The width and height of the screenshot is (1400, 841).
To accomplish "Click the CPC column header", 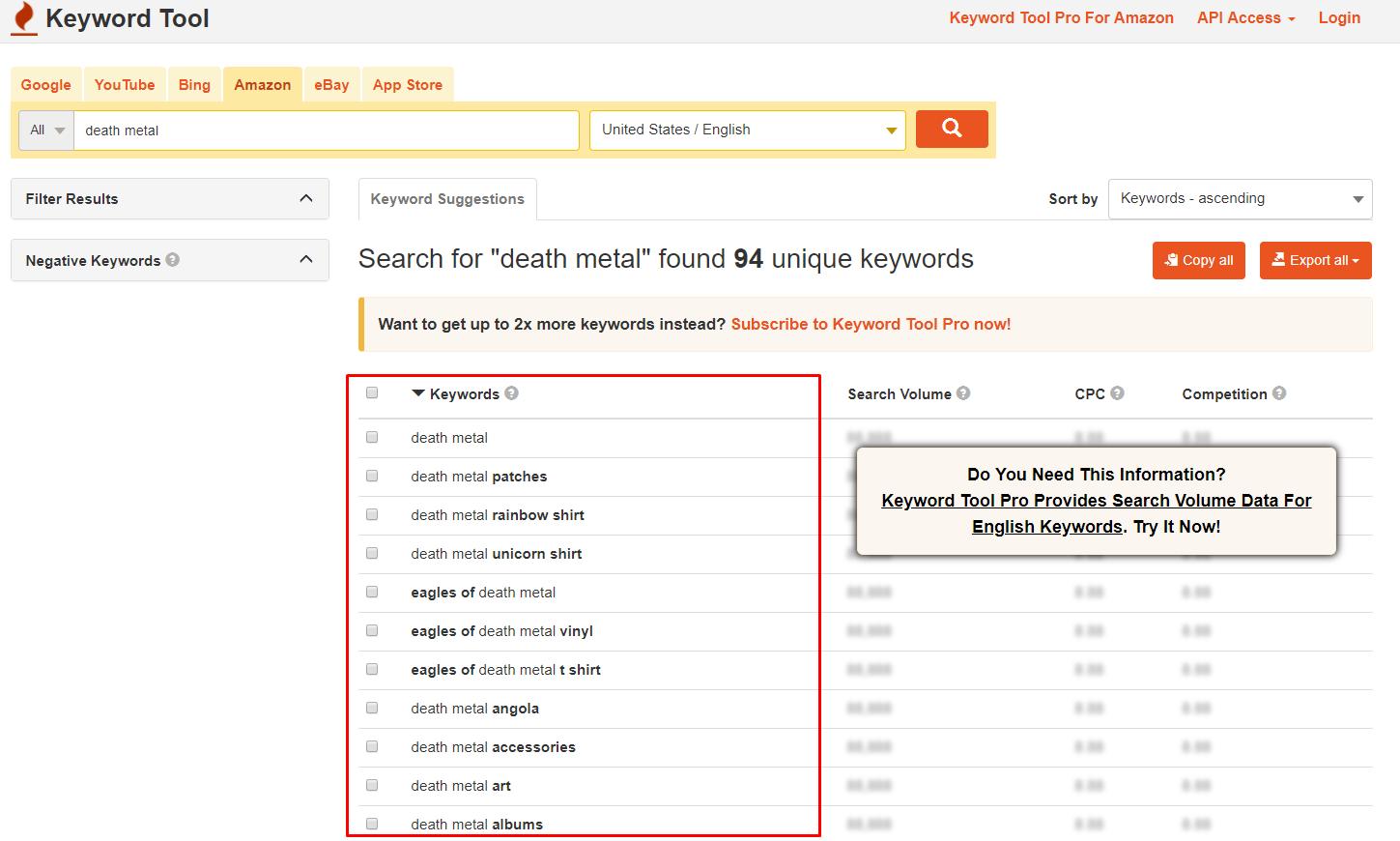I will [x=1090, y=393].
